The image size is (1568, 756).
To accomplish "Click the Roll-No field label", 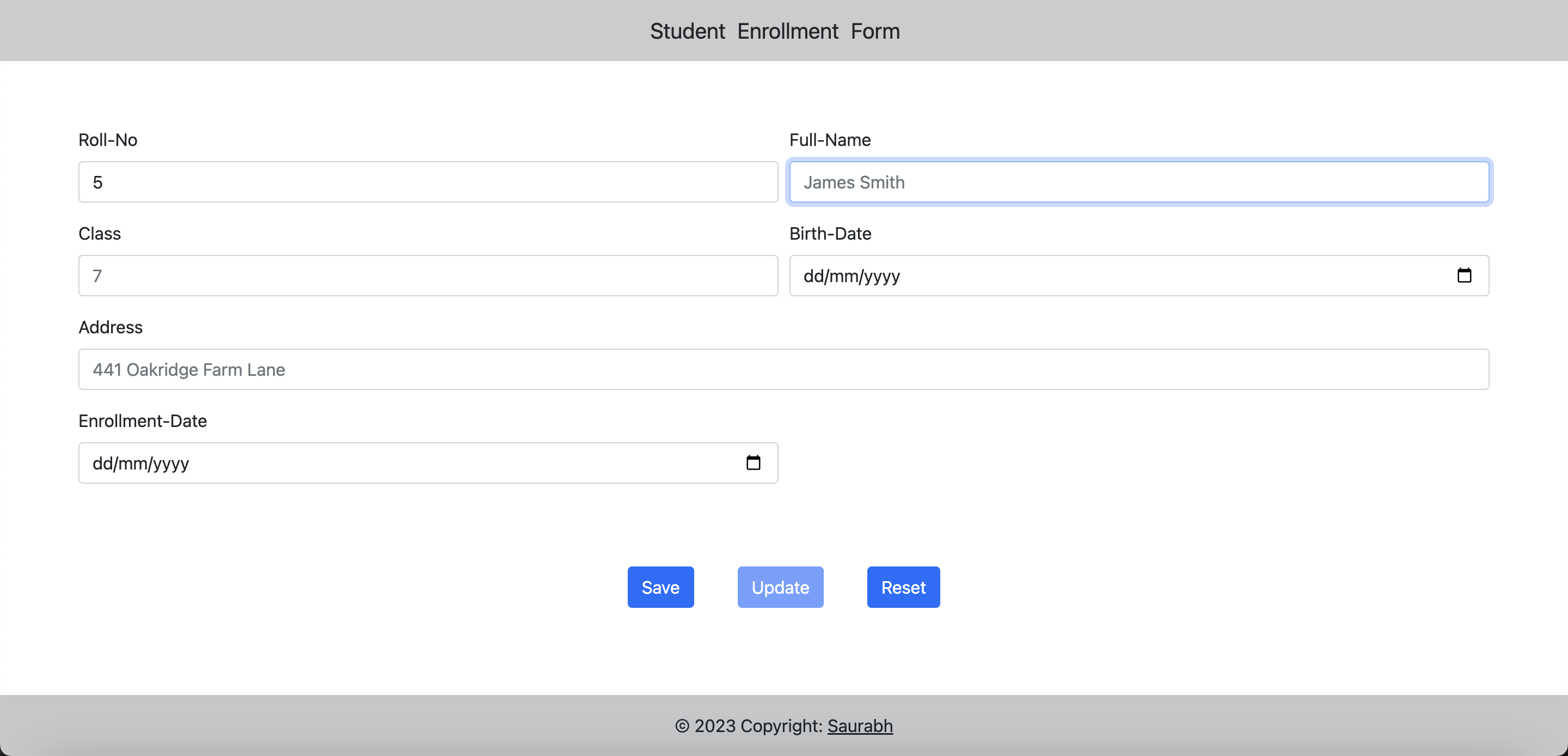I will coord(108,139).
